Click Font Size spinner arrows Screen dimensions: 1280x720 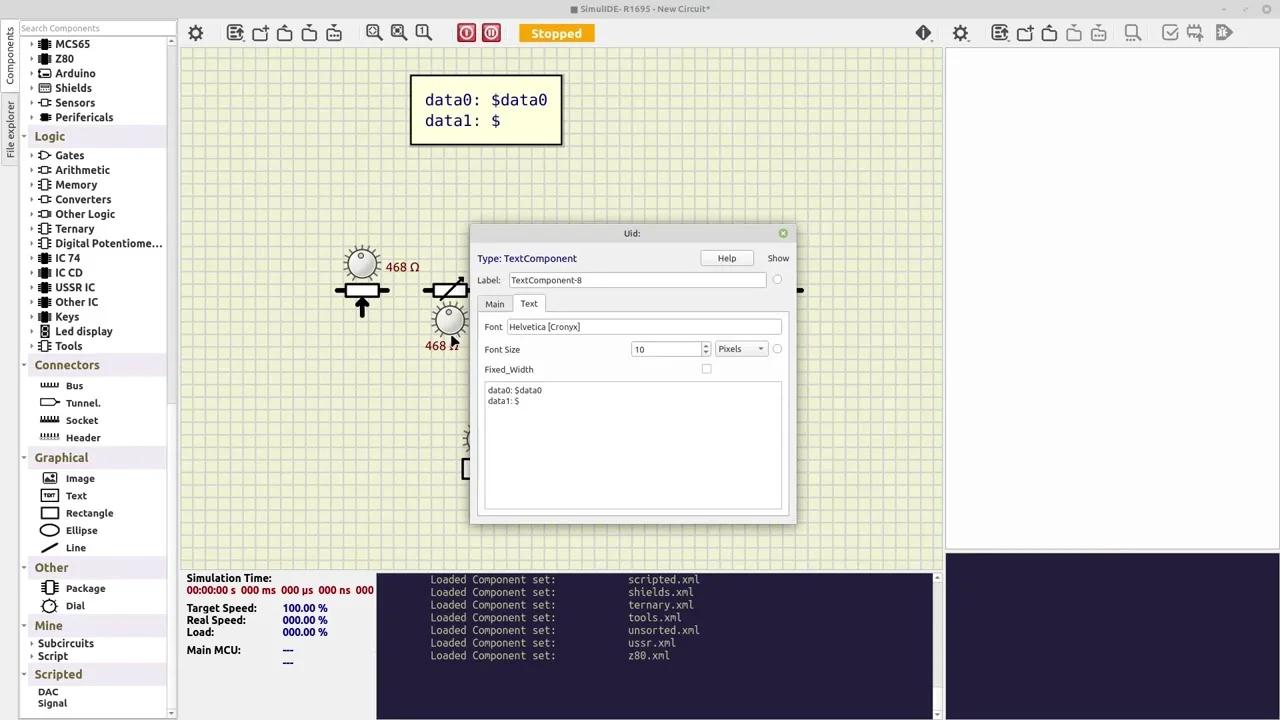pos(706,349)
